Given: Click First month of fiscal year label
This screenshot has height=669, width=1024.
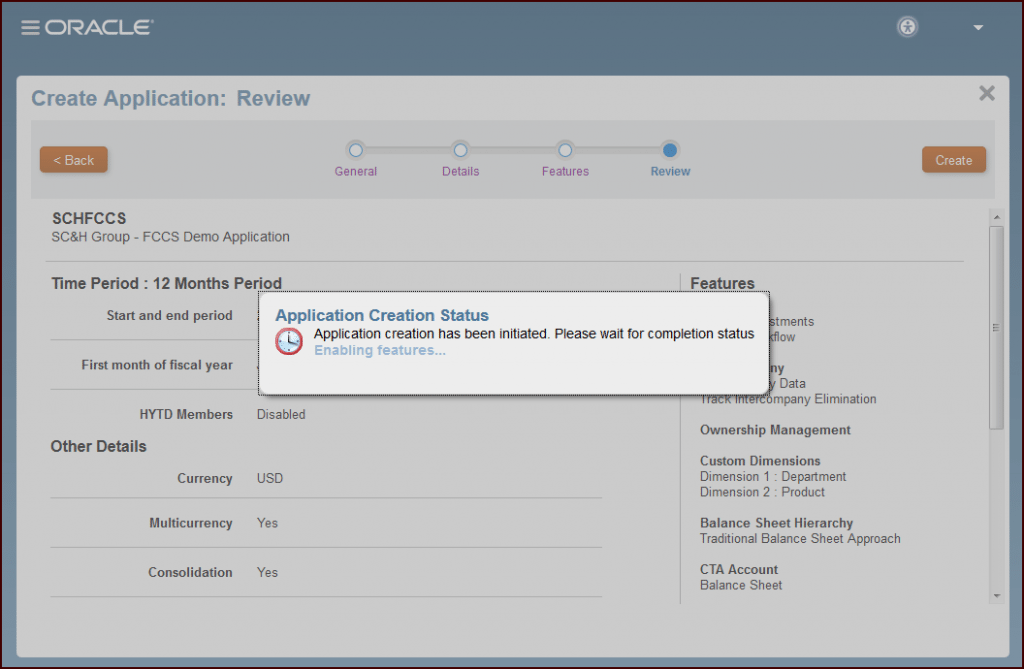Looking at the screenshot, I should (157, 365).
